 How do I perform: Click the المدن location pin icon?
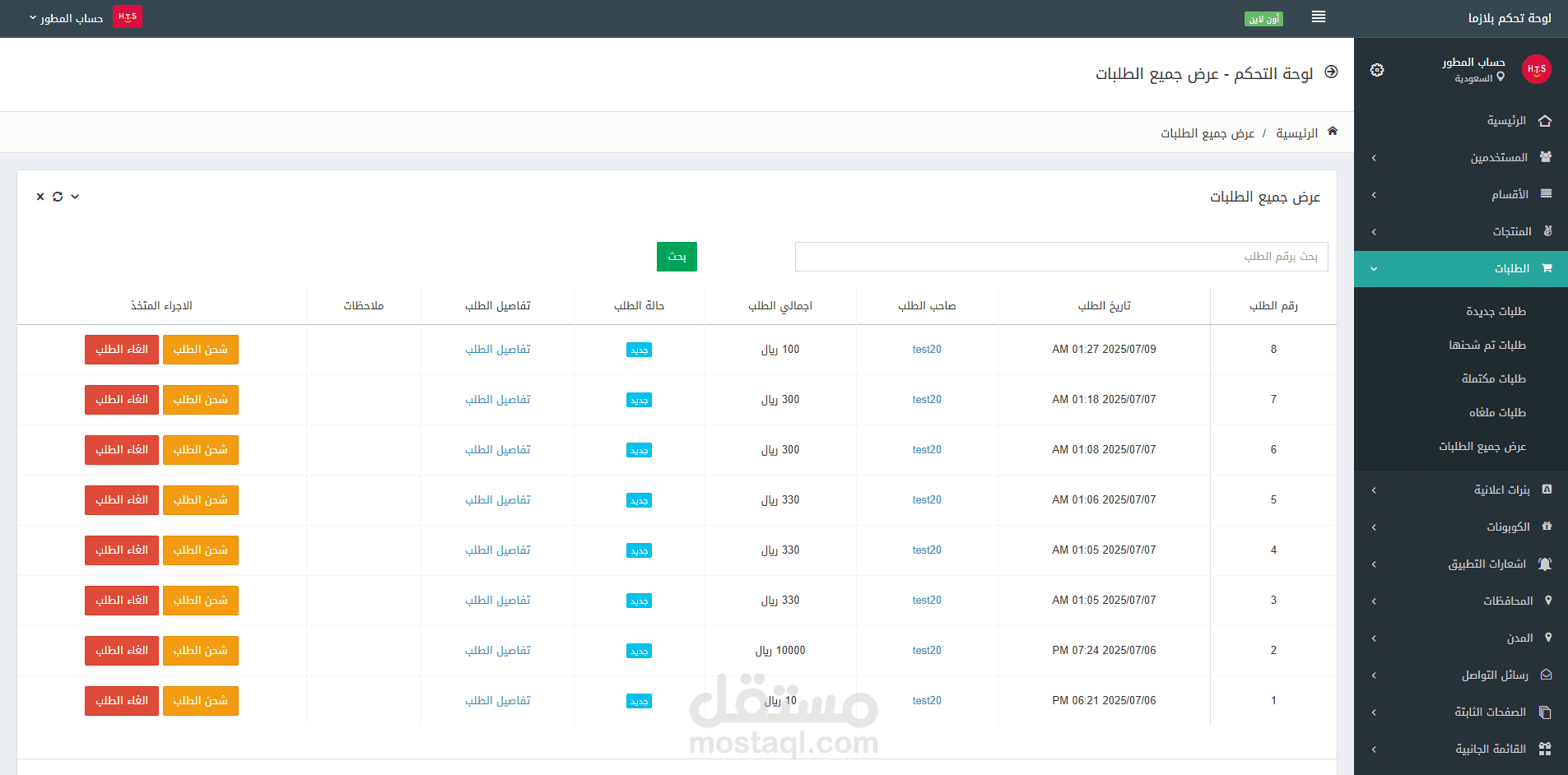click(1547, 638)
